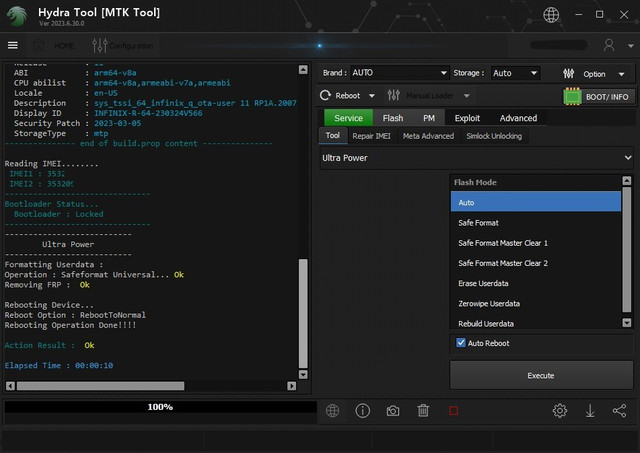Click the log horizontal scroll right arrow

291,386
